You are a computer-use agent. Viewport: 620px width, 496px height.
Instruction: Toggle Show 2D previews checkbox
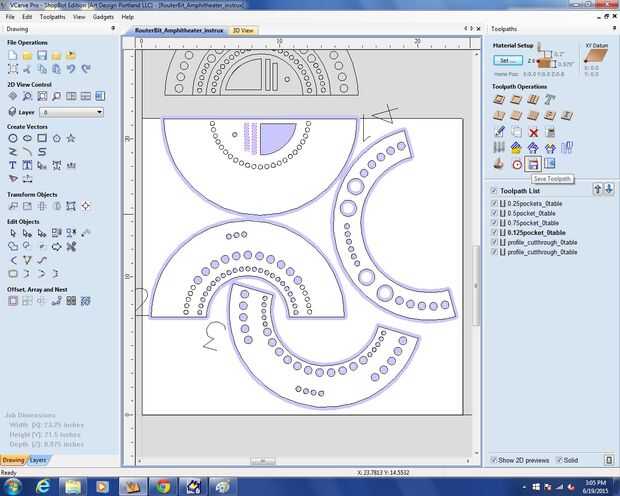(x=493, y=460)
